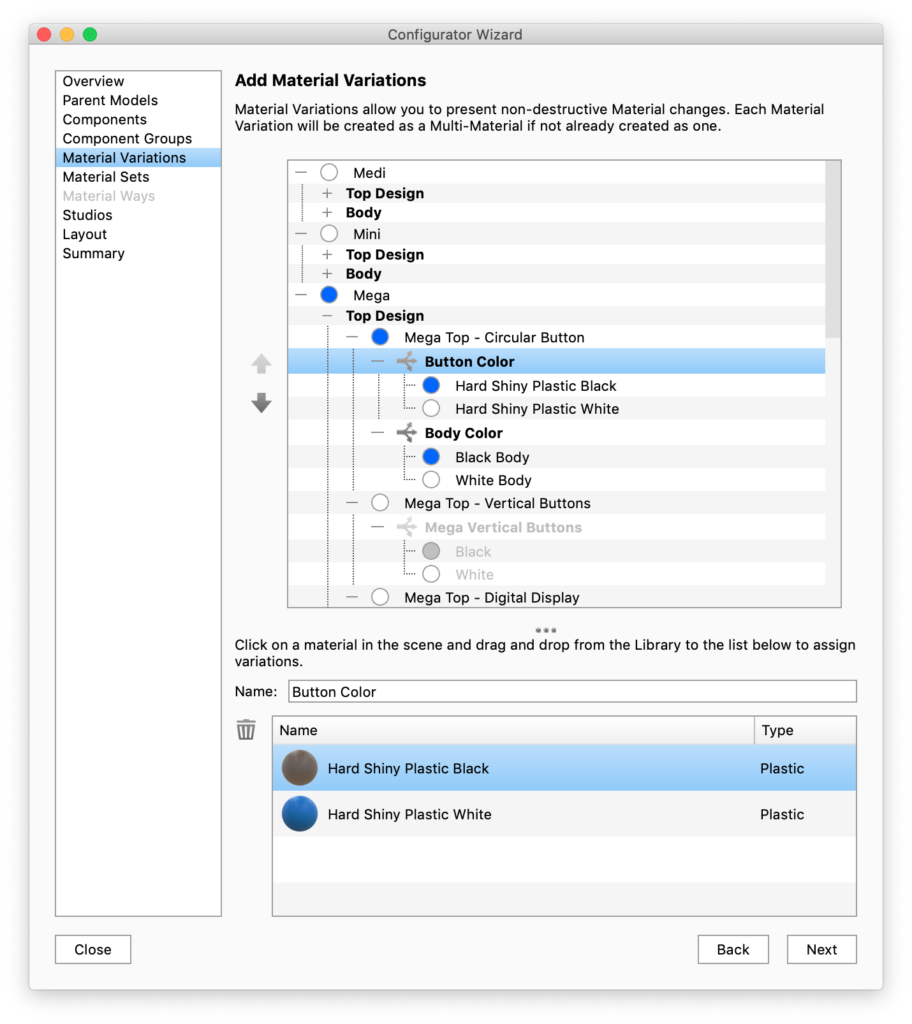
Task: Select the Medi radio button
Action: (329, 173)
